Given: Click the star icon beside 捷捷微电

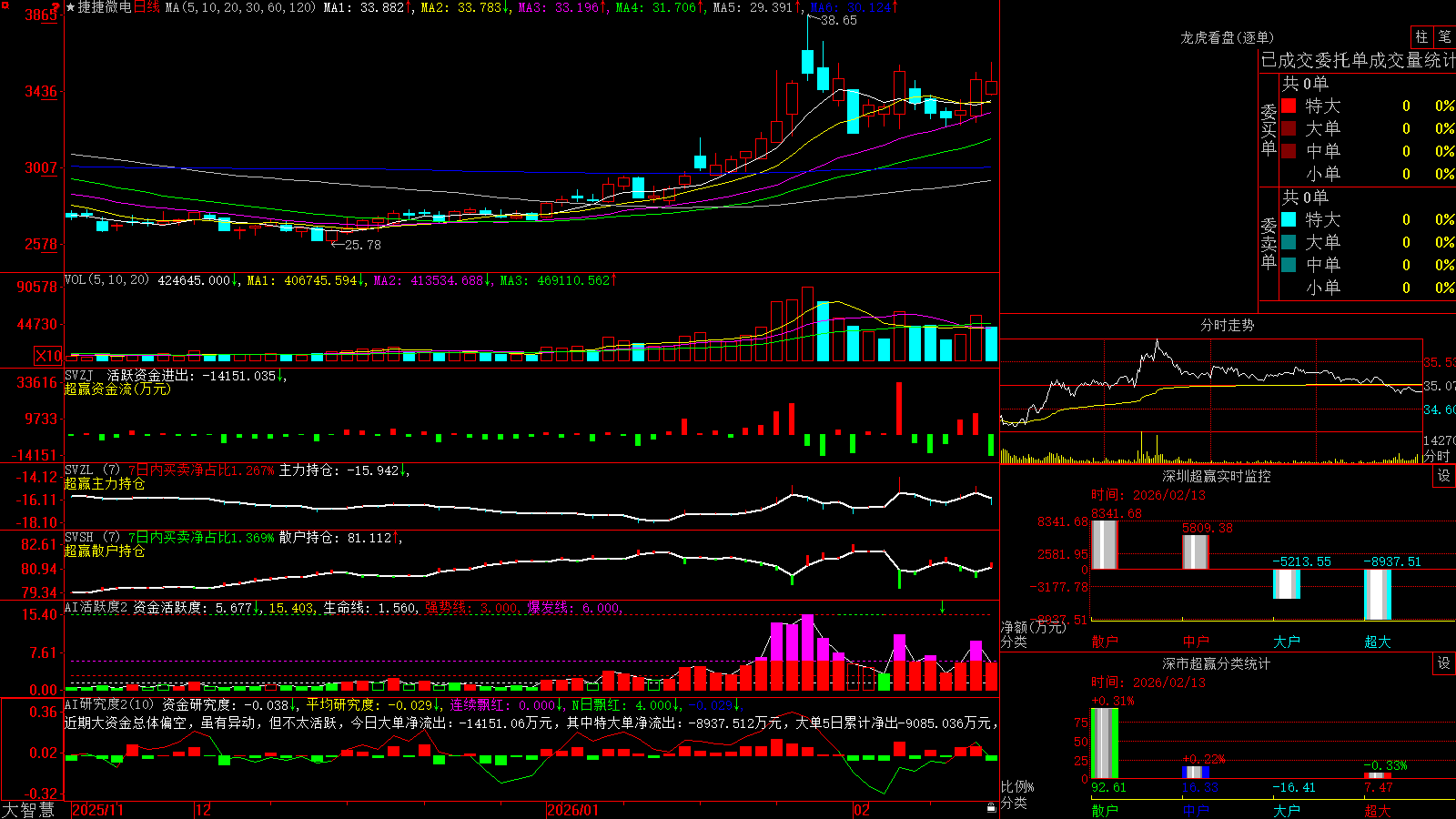Looking at the screenshot, I should (x=70, y=7).
